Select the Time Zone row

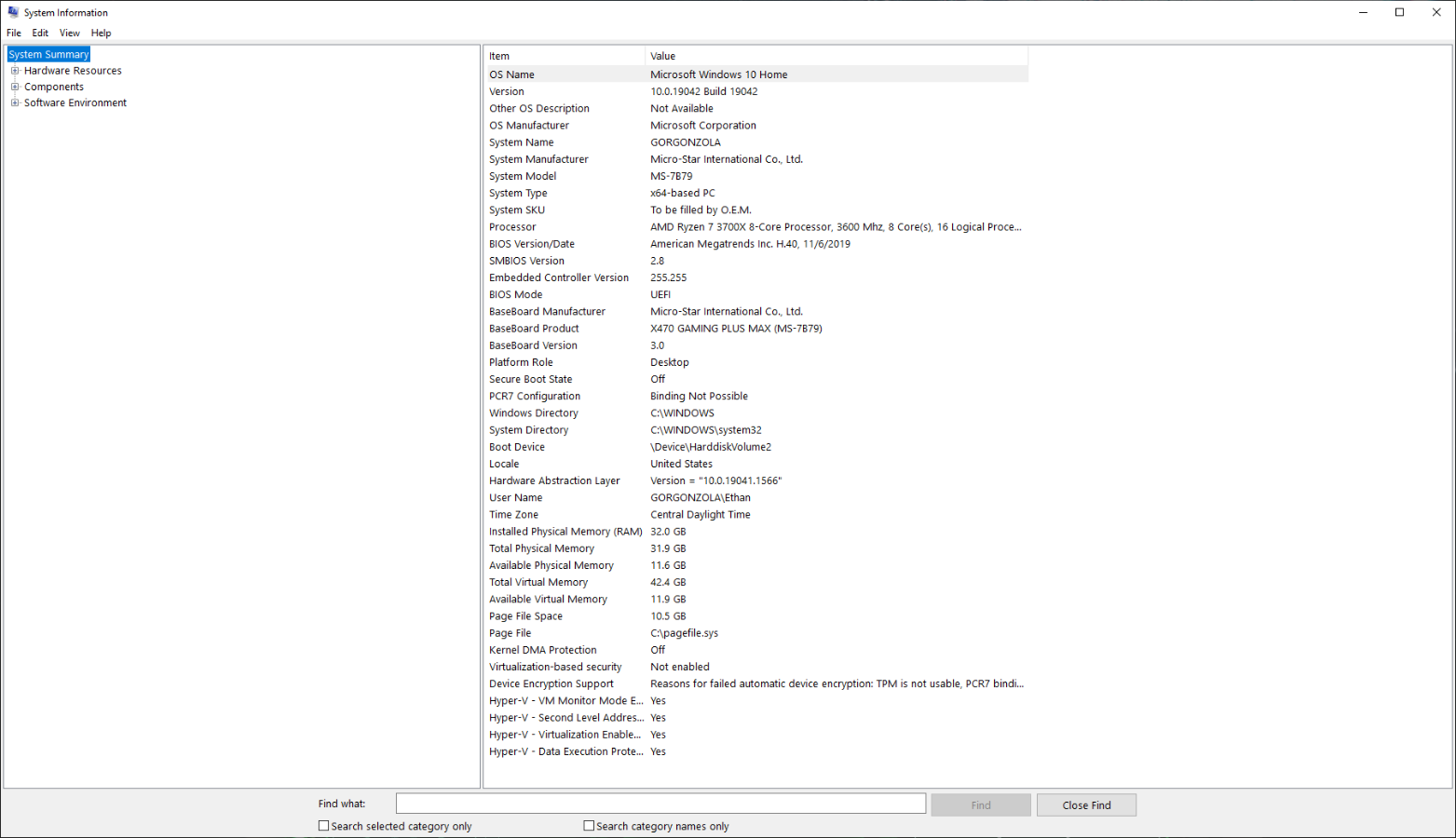(756, 515)
